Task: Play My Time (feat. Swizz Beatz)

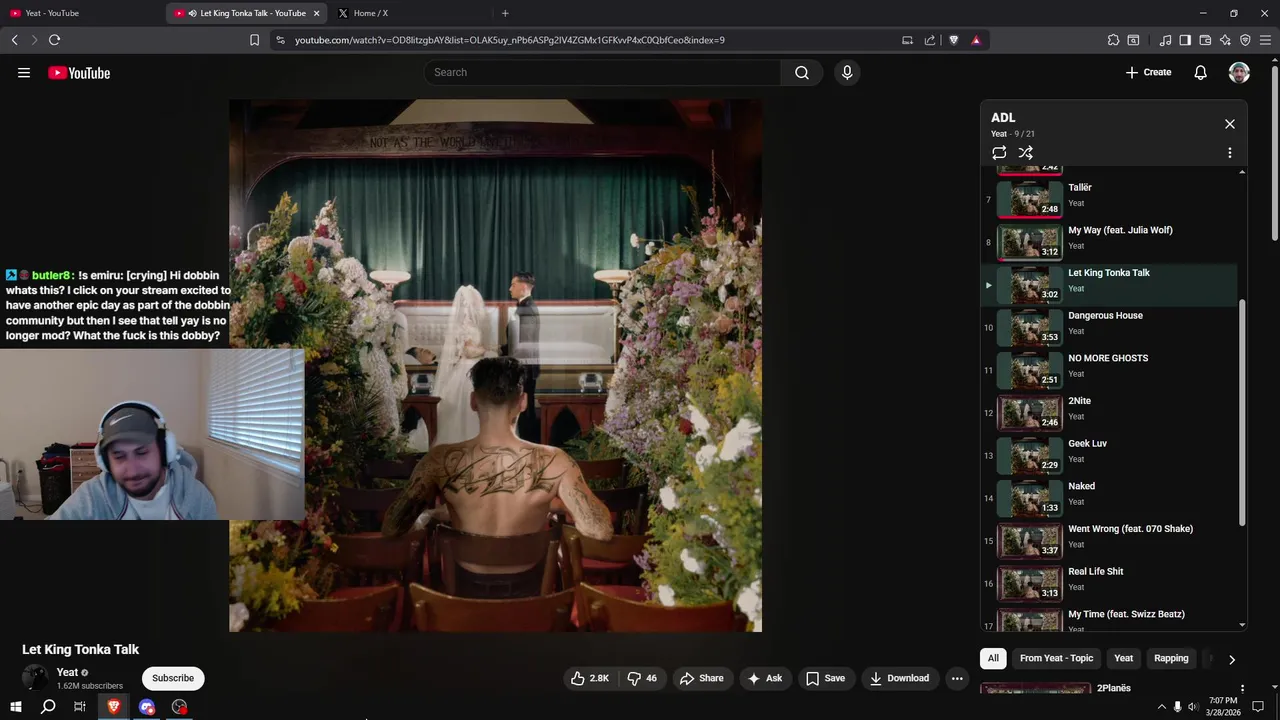Action: tap(1110, 618)
